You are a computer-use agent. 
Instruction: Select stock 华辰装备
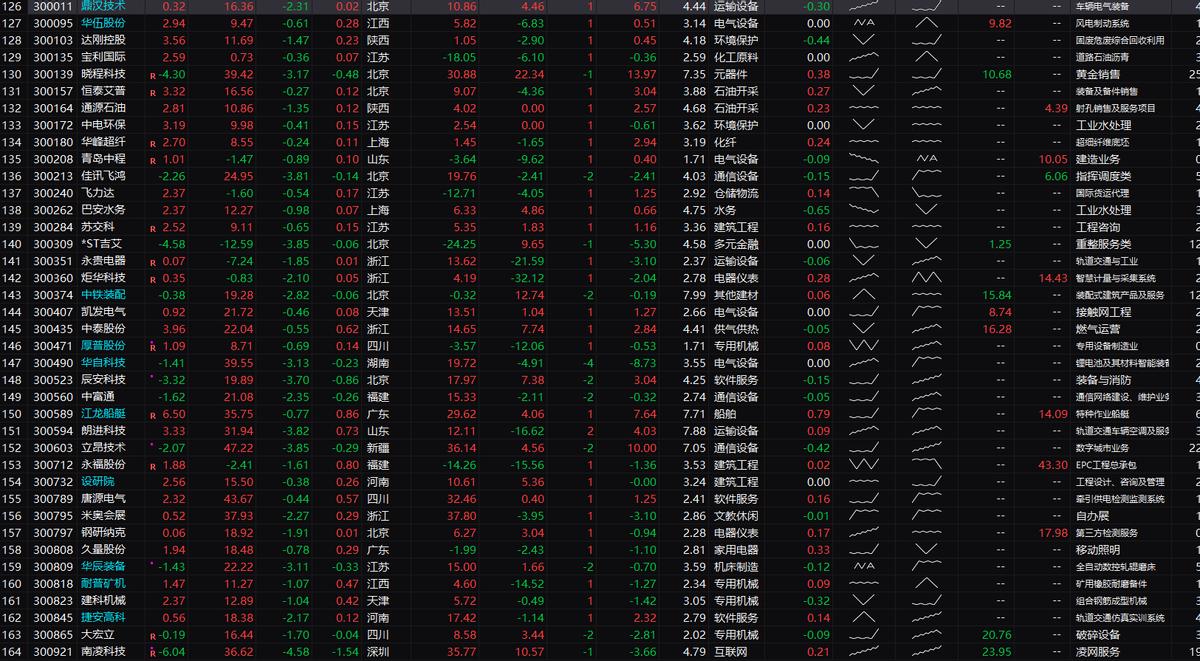point(103,567)
